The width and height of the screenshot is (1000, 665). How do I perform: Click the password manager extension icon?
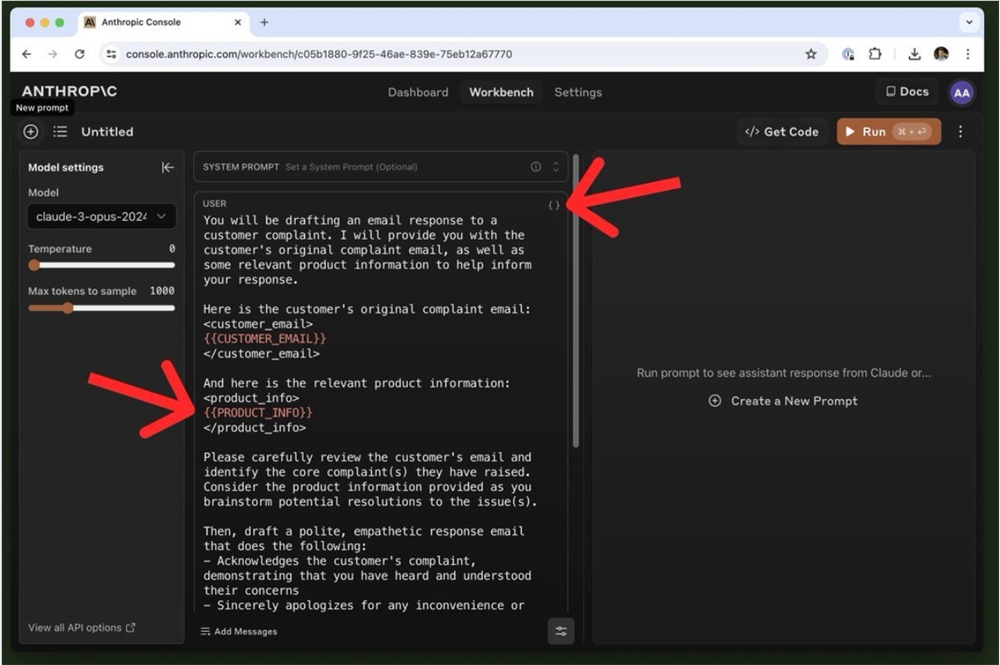point(848,54)
